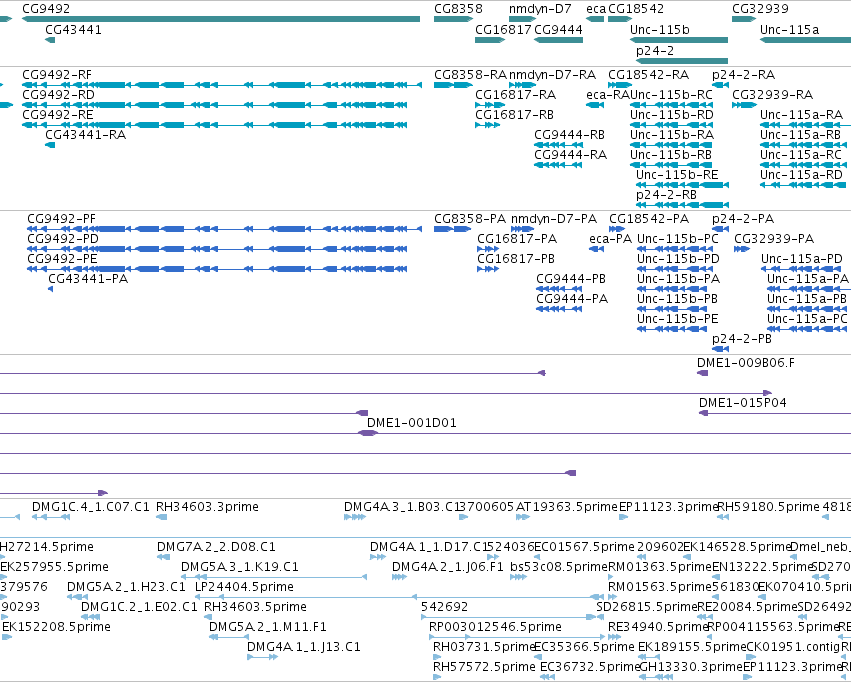Click transcript CG8358-RA
Image resolution: width=851 pixels, height=682 pixels.
coord(471,75)
